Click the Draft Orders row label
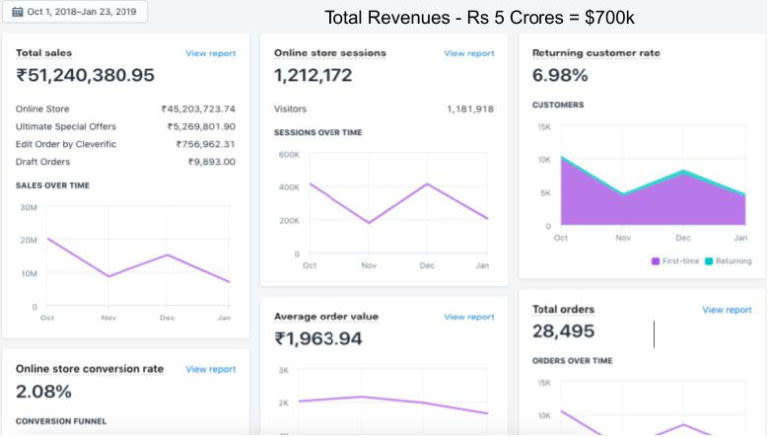Image resolution: width=768 pixels, height=437 pixels. 43,162
